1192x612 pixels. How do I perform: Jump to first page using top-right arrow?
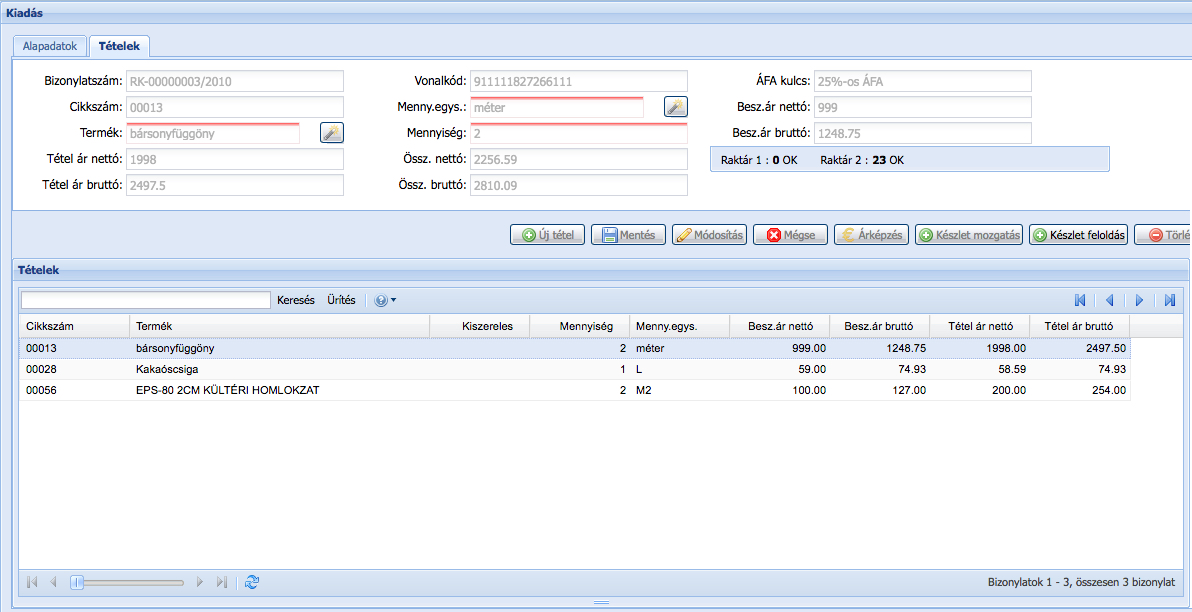coord(1080,300)
